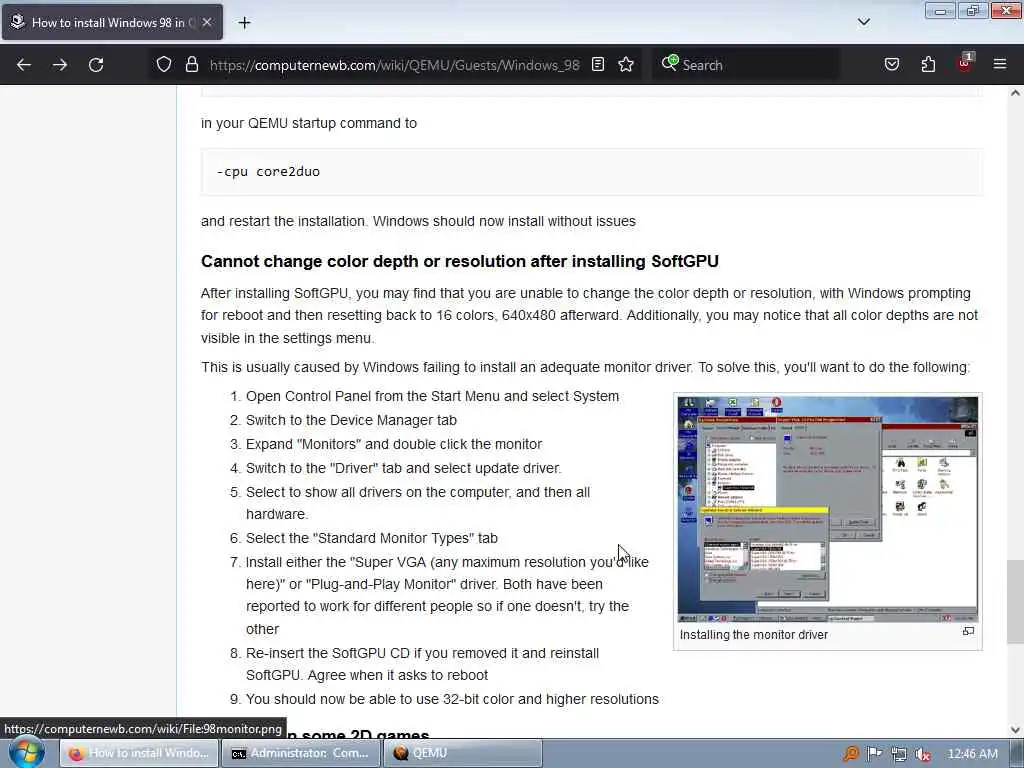This screenshot has width=1024, height=768.
Task: Open uBlock extension icon with badge
Action: pyautogui.click(x=965, y=63)
